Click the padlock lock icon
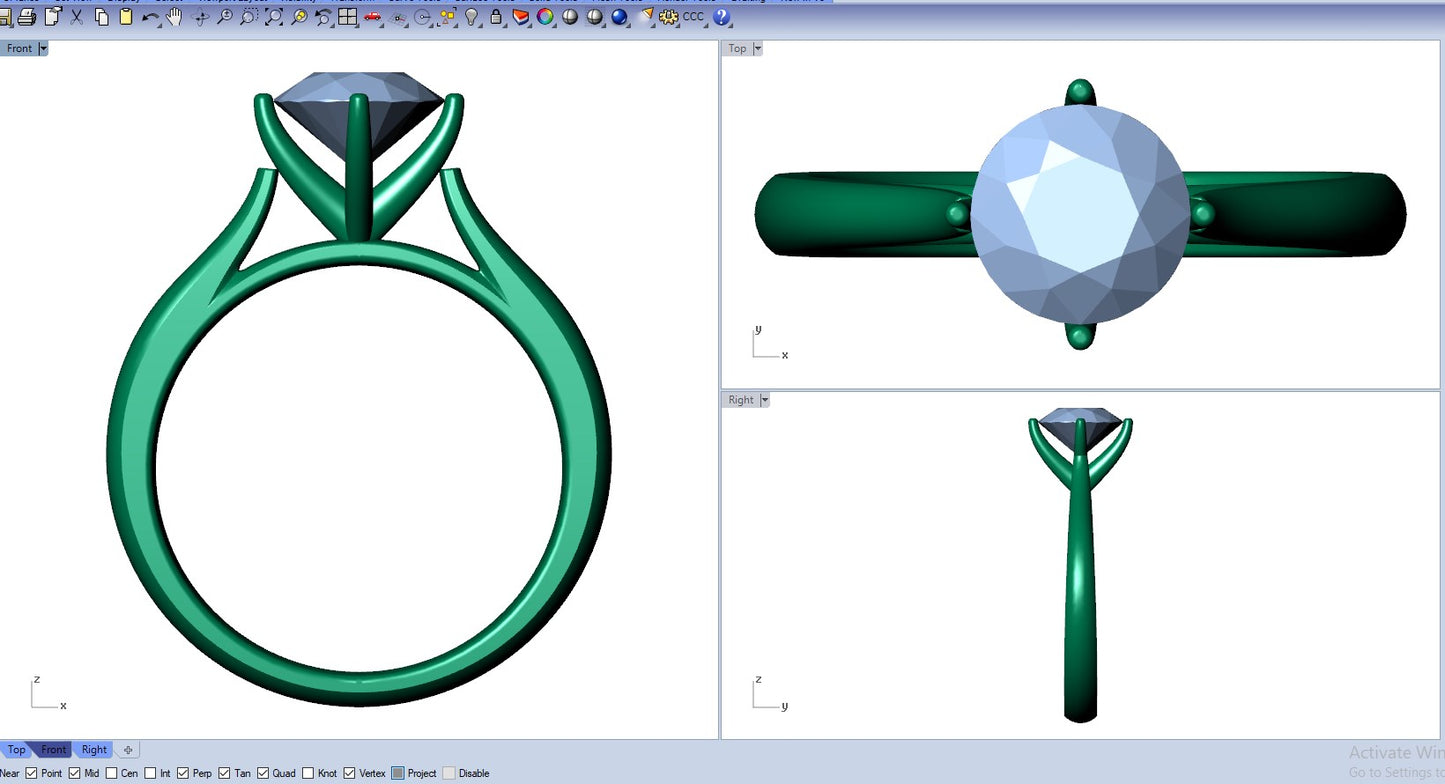The image size is (1445, 784). (496, 16)
